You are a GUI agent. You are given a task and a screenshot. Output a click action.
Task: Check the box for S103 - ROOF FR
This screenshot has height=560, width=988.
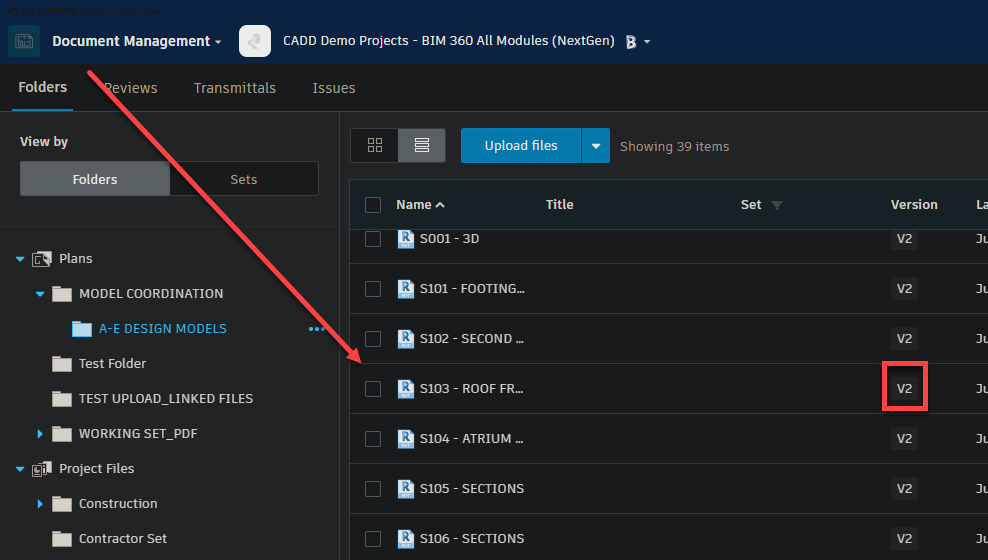[x=373, y=389]
